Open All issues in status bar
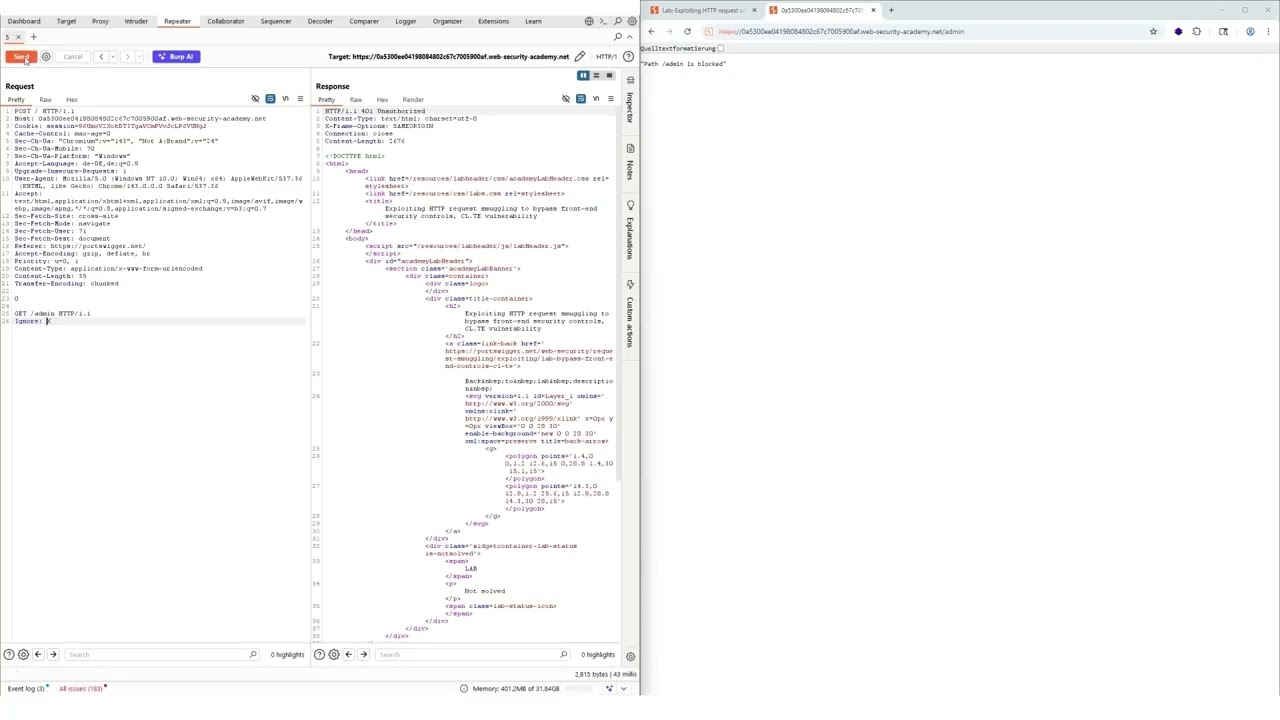The image size is (1280, 720). click(x=80, y=689)
